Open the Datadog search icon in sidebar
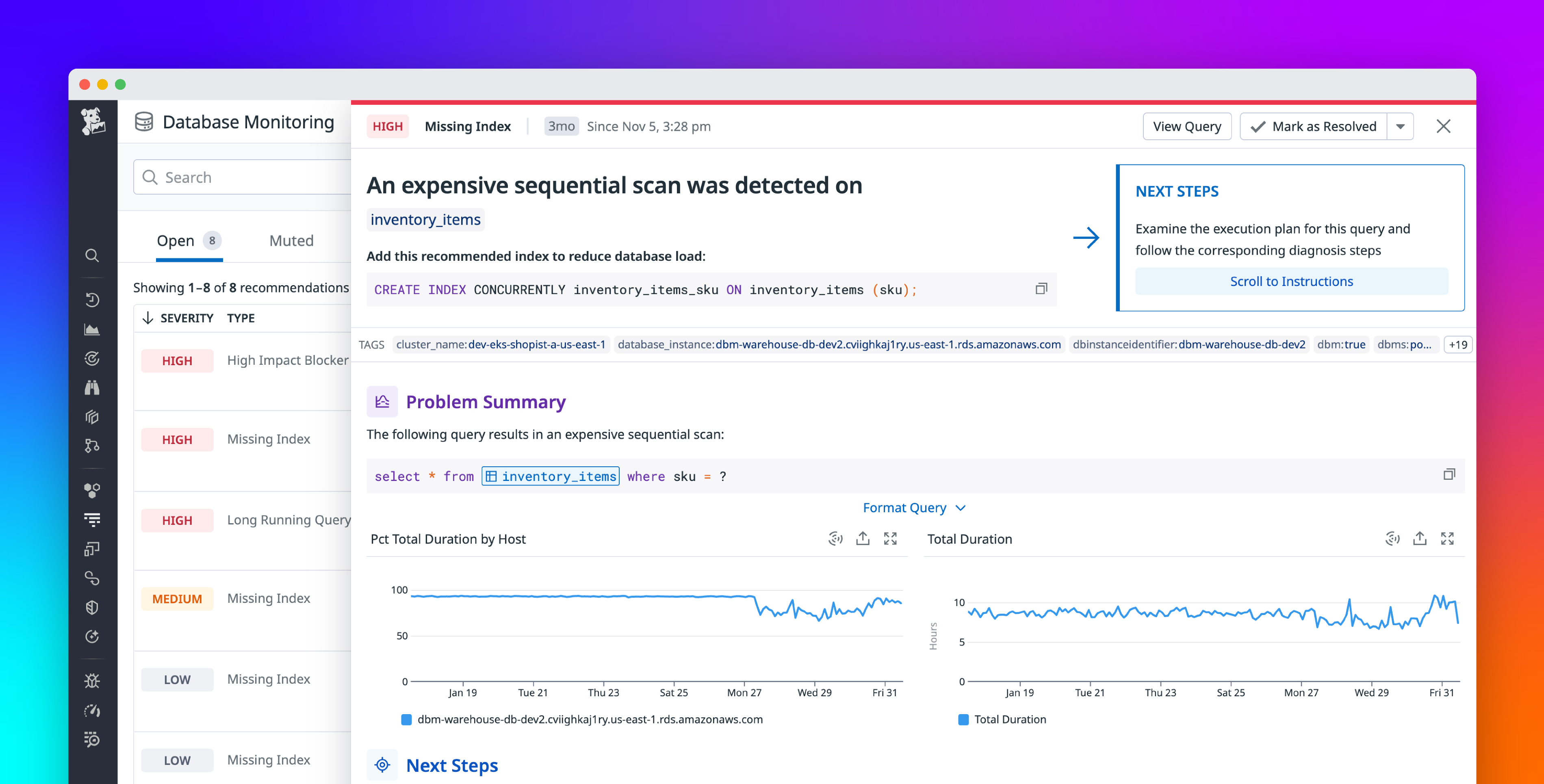The height and width of the screenshot is (784, 1544). click(92, 255)
